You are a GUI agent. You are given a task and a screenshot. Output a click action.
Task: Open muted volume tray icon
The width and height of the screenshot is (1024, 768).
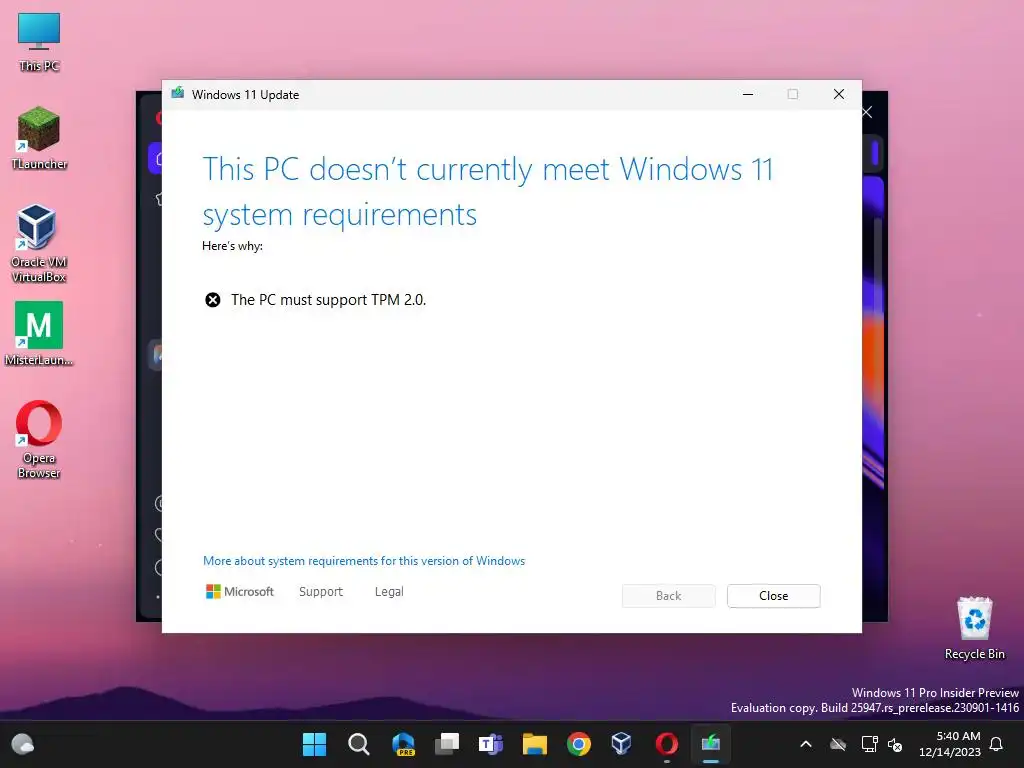[x=895, y=744]
